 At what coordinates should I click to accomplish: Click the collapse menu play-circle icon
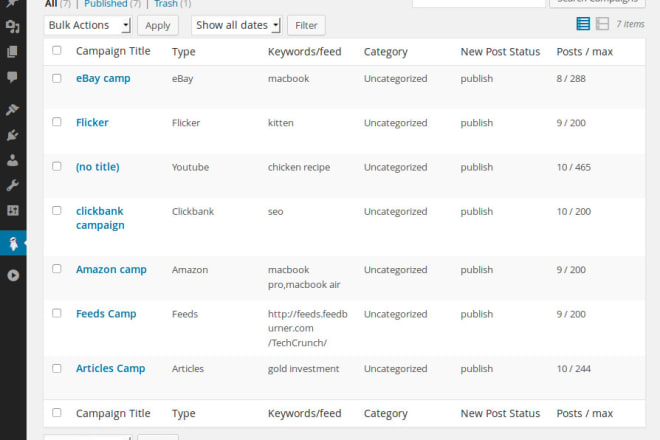click(13, 275)
